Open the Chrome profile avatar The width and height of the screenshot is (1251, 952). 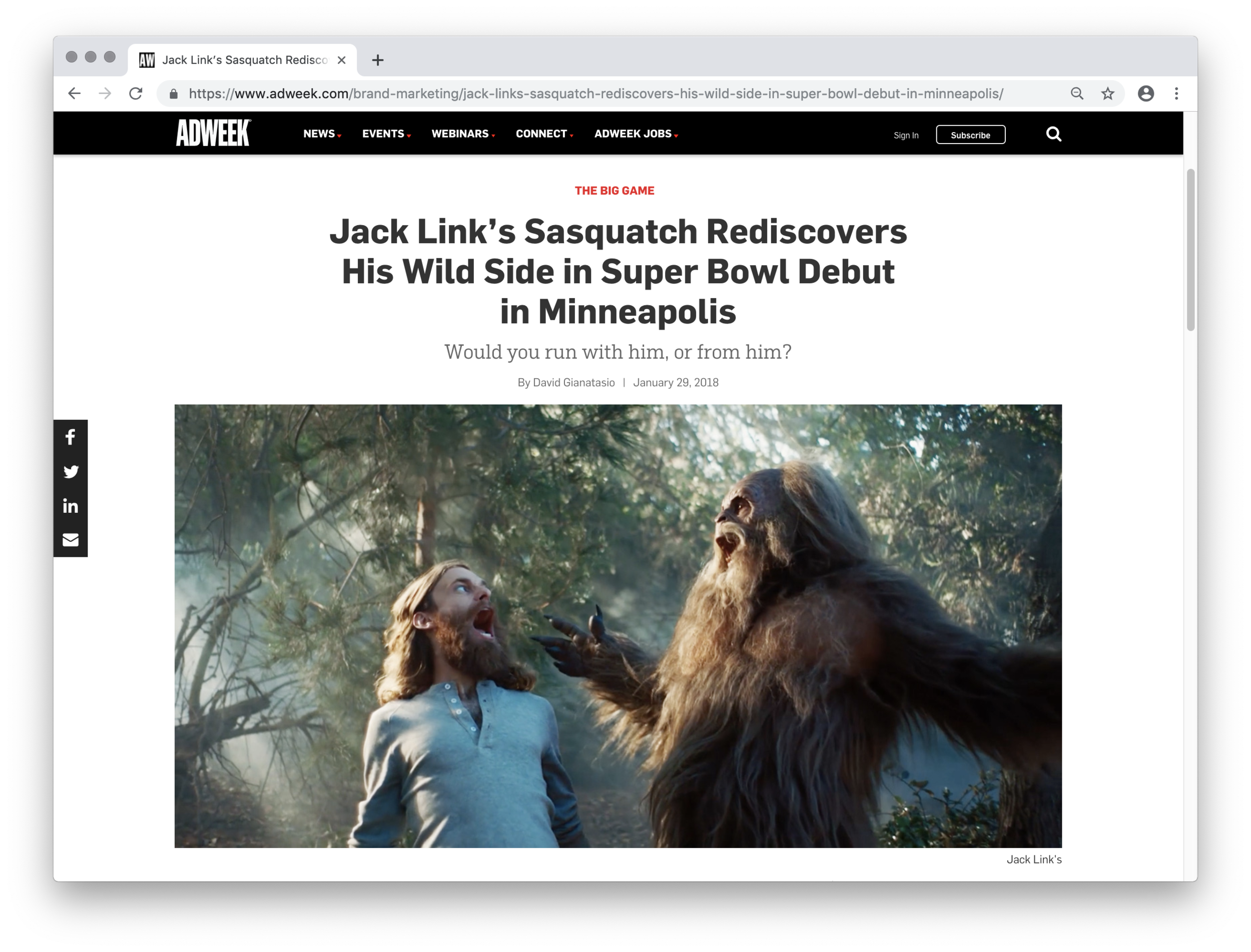pyautogui.click(x=1145, y=94)
